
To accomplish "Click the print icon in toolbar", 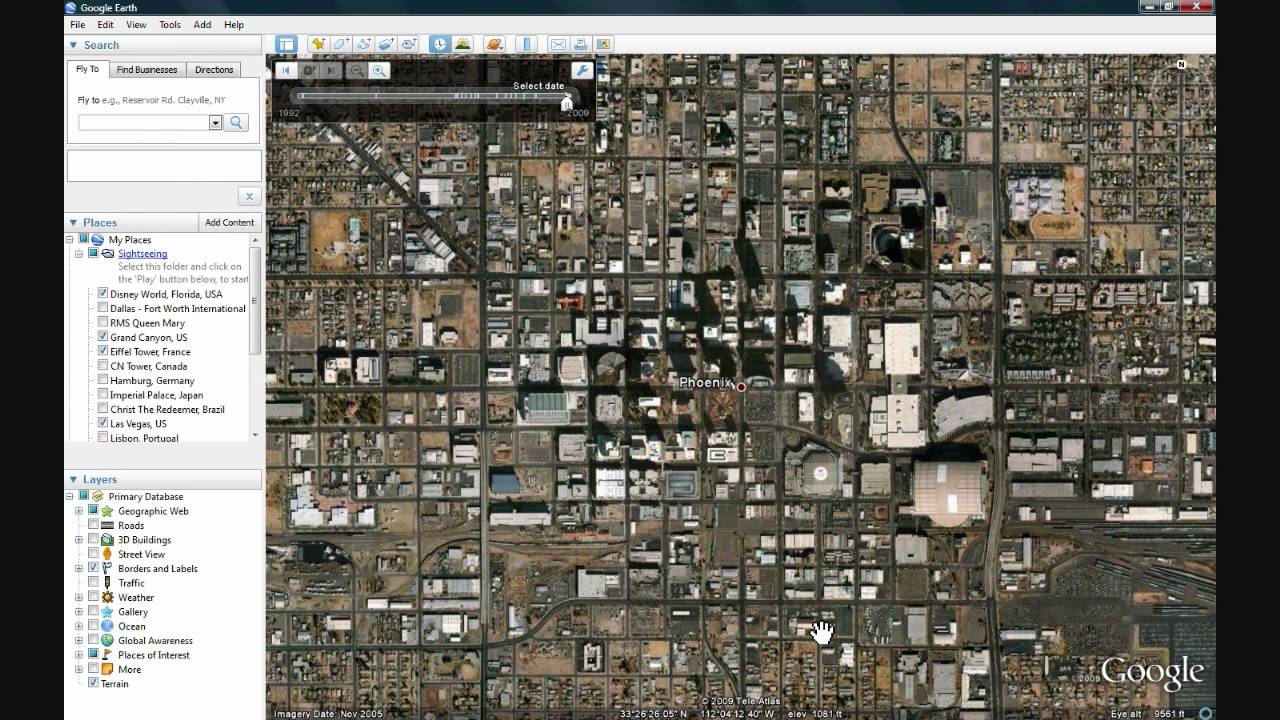I will (580, 44).
